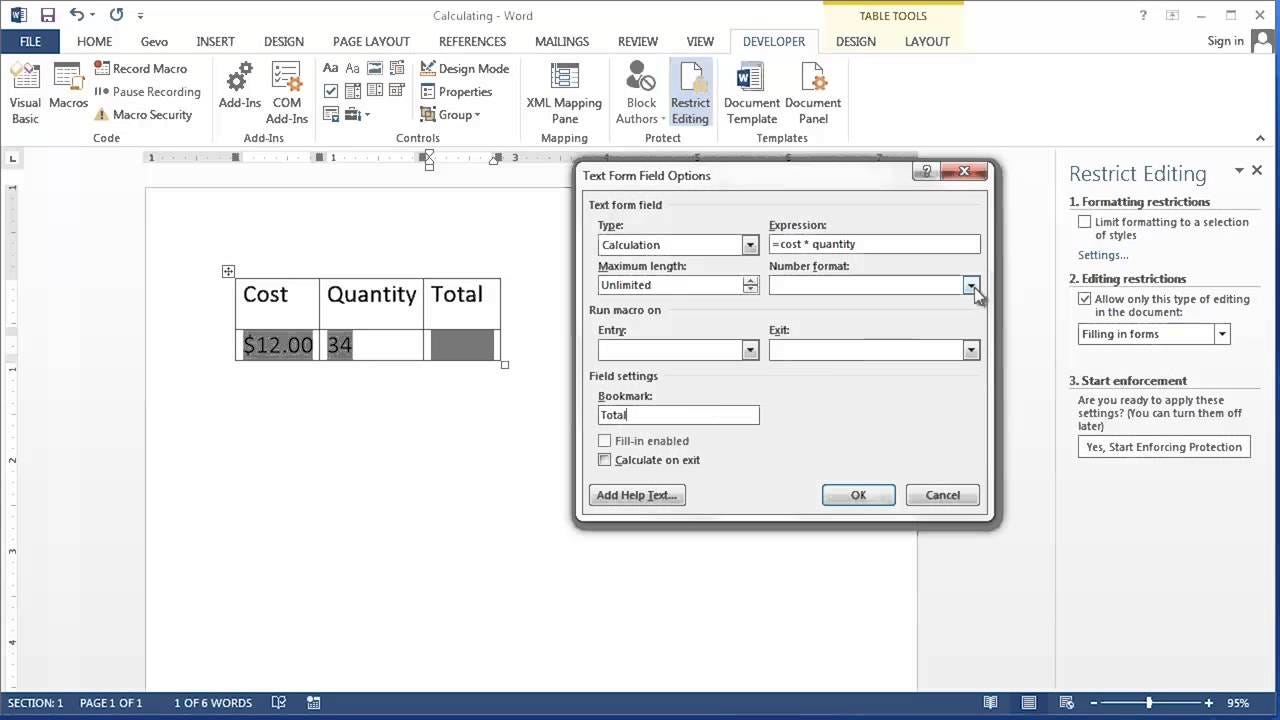Adjust Maximum length stepper arrows

coord(750,285)
